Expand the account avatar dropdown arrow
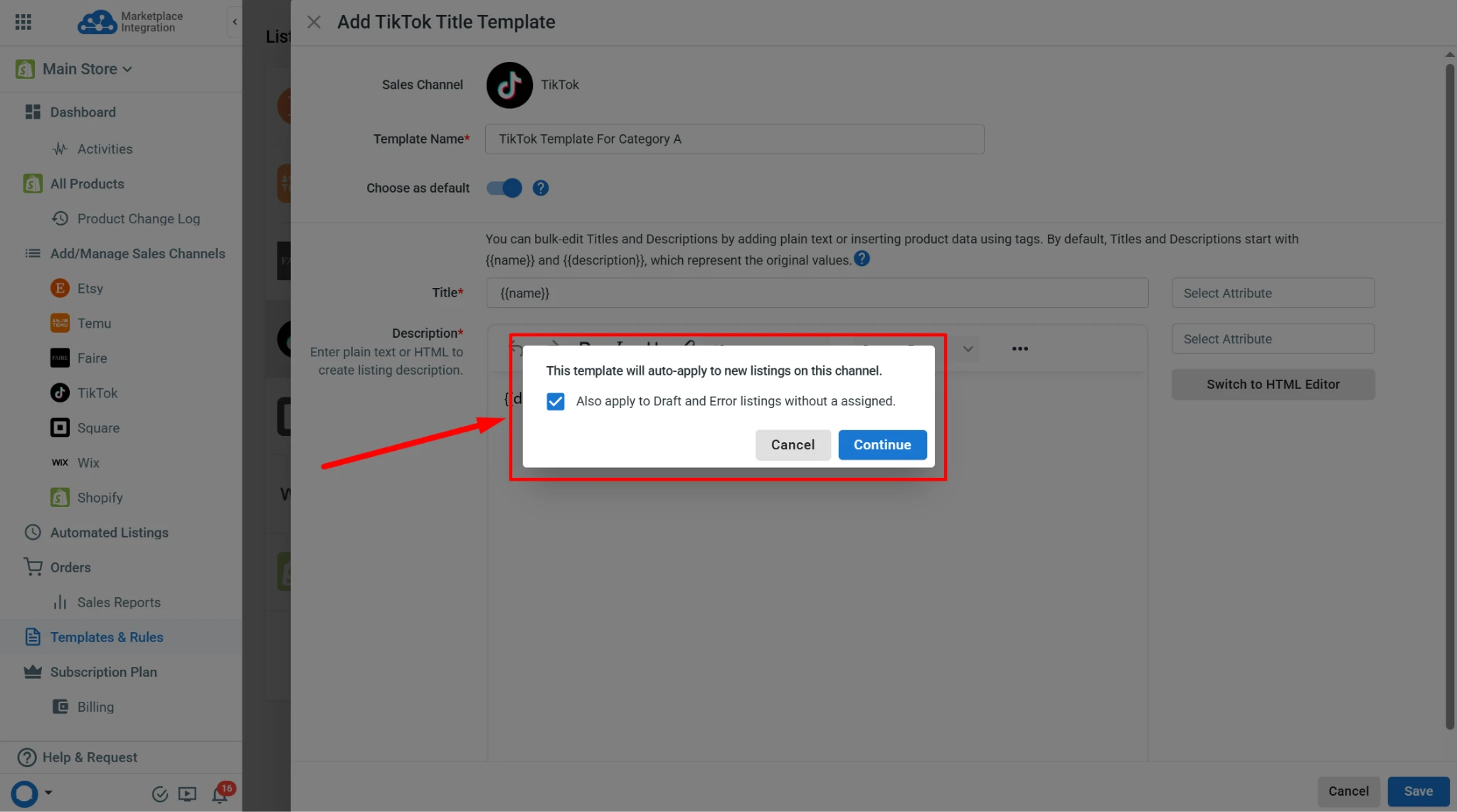This screenshot has height=812, width=1457. click(x=48, y=792)
